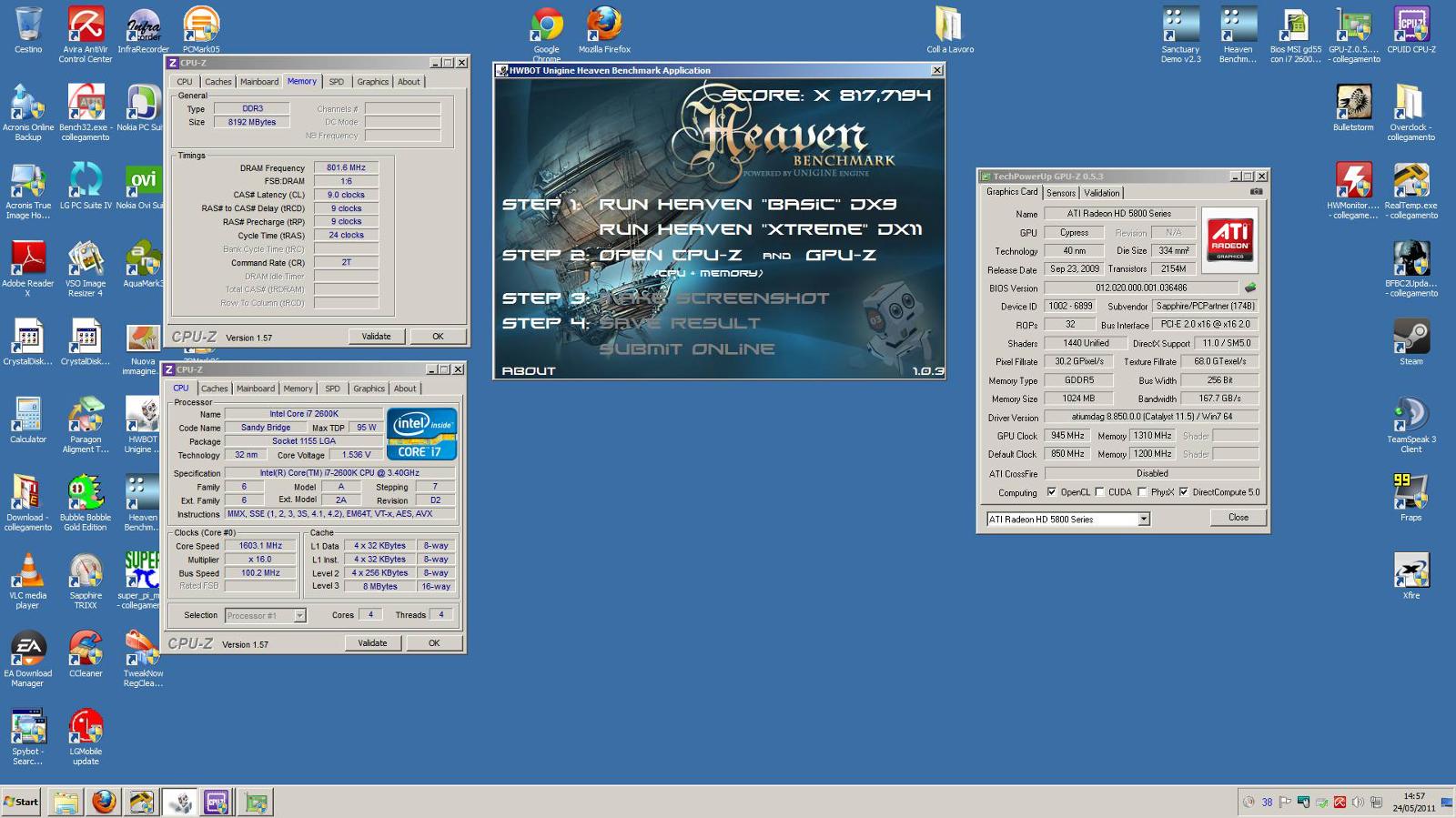Click GPU-Z BIOS save chip icon
1456x818 pixels.
pyautogui.click(x=1250, y=288)
